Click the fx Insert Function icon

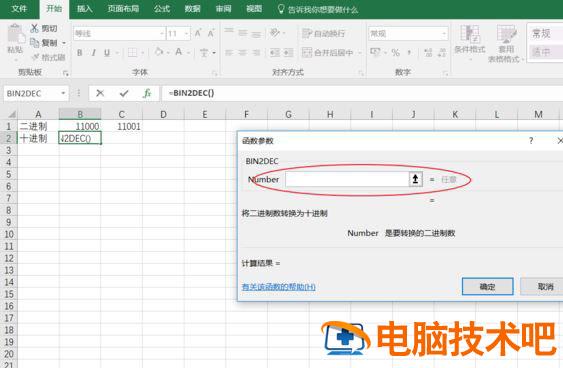[x=147, y=93]
